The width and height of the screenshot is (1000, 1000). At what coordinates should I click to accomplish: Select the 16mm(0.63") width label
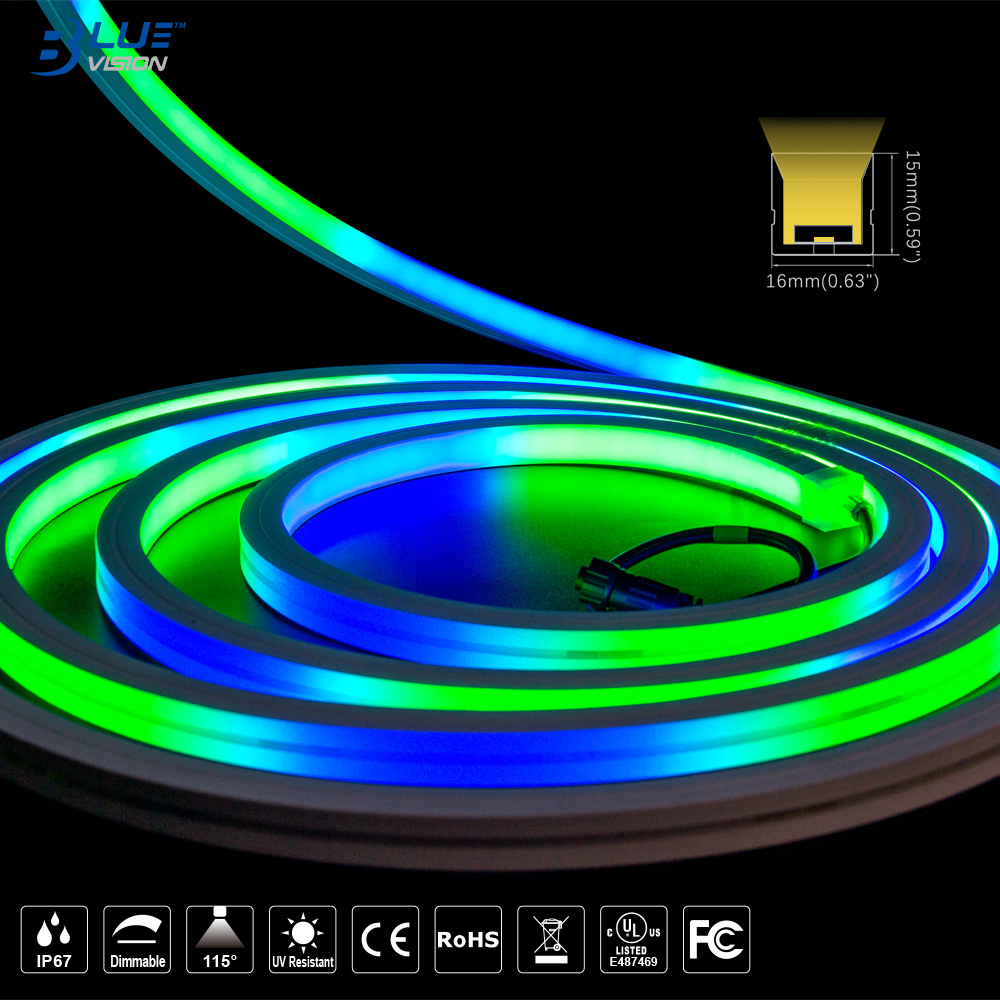(x=822, y=281)
